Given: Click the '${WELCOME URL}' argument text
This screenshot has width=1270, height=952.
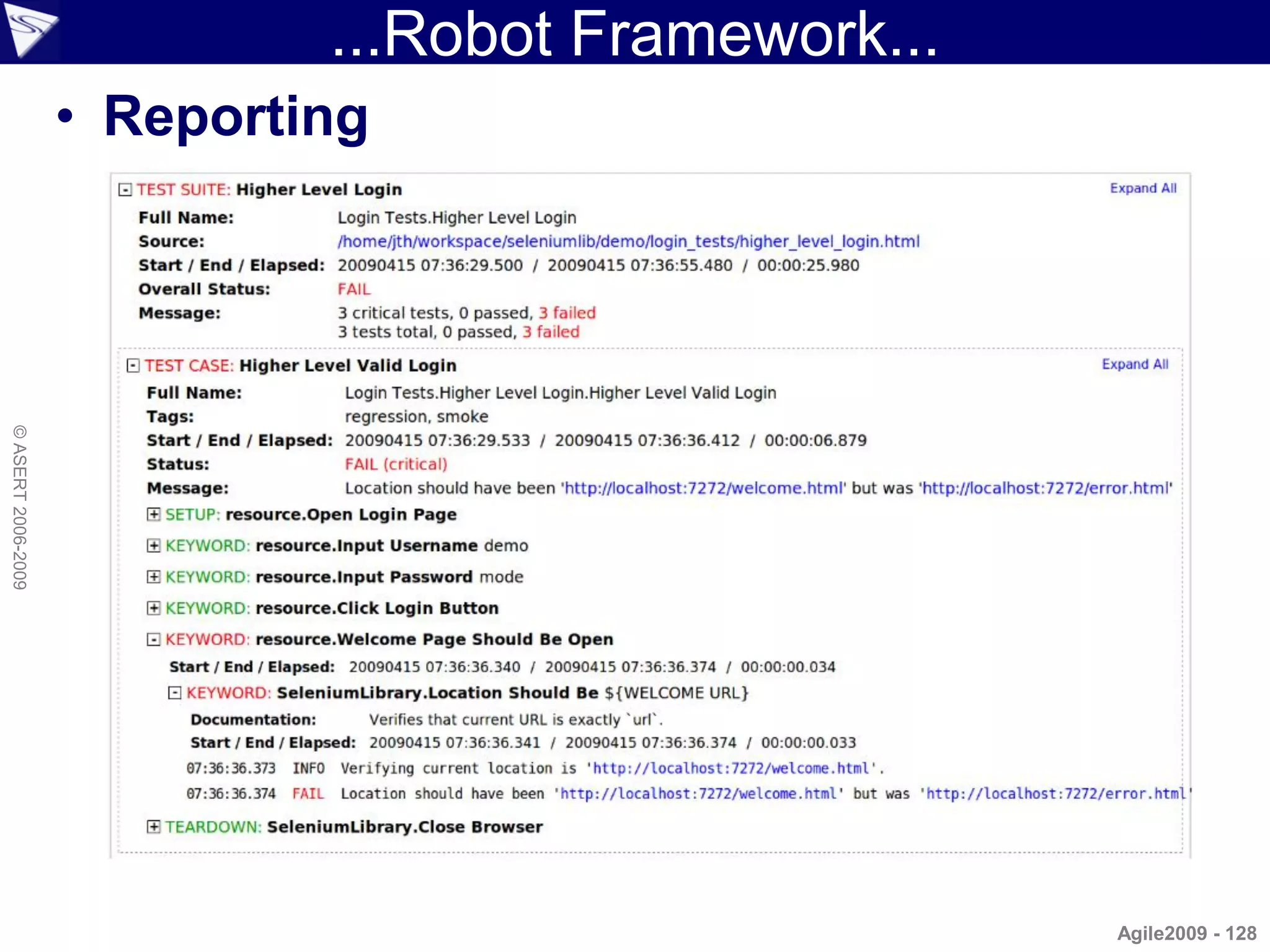Looking at the screenshot, I should (x=677, y=693).
